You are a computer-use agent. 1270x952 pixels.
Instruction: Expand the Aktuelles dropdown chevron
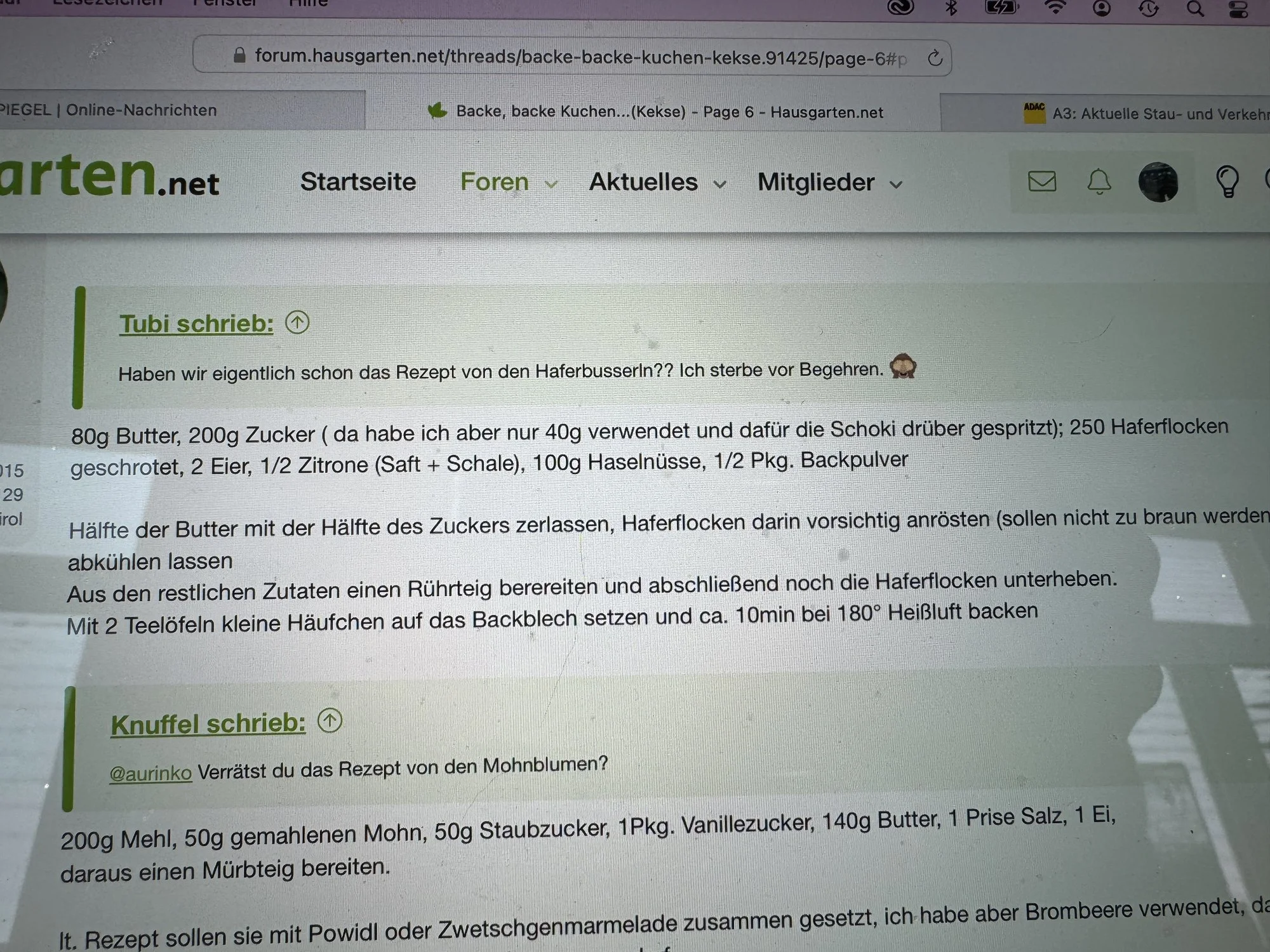719,185
